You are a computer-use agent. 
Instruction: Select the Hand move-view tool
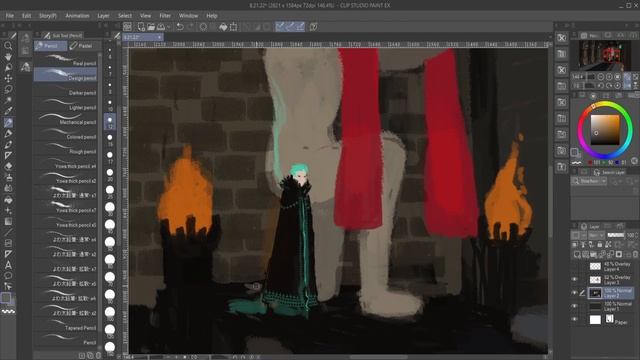click(8, 57)
